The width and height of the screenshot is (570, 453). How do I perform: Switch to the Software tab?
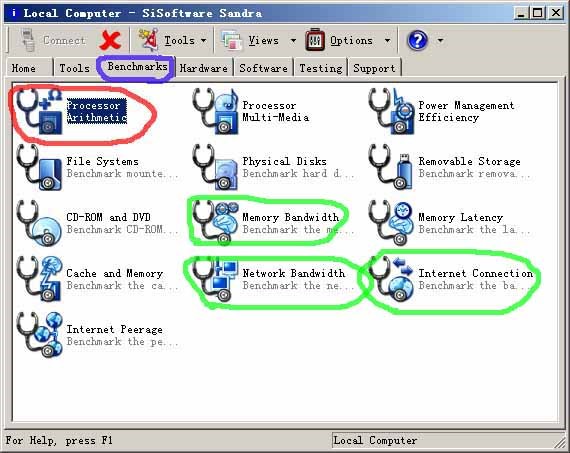pyautogui.click(x=263, y=68)
